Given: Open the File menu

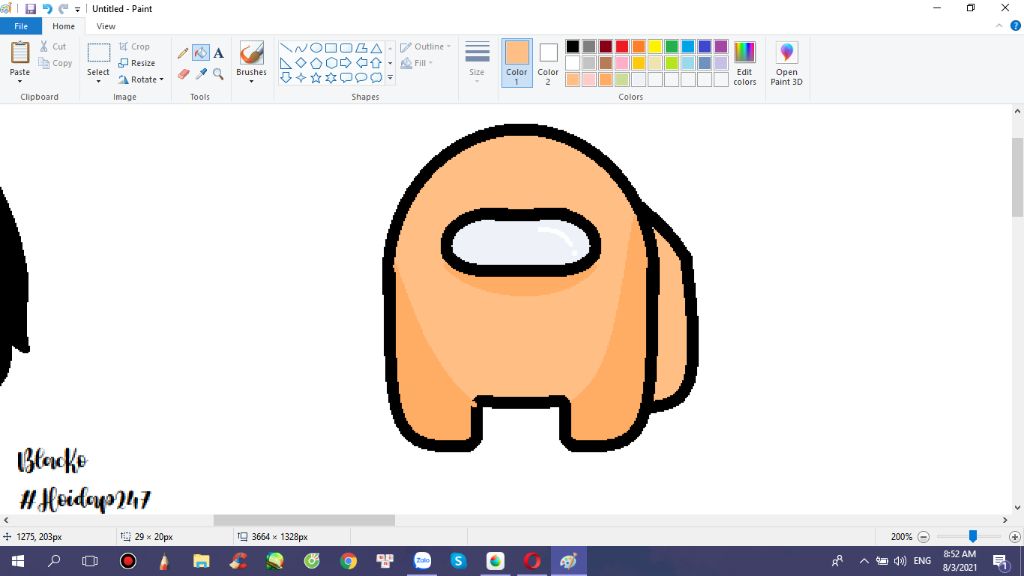Looking at the screenshot, I should [x=21, y=26].
